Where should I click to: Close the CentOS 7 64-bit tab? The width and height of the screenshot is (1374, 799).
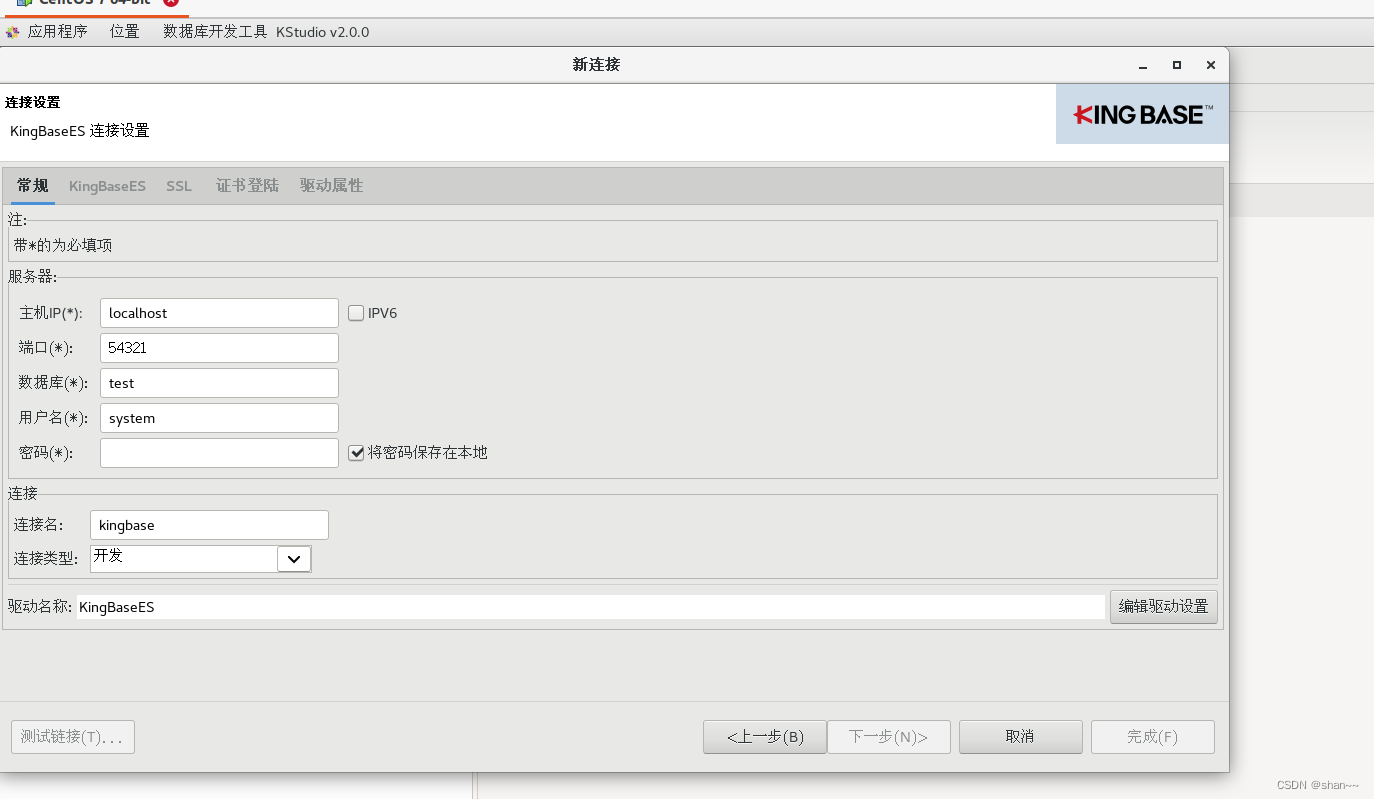point(171,3)
